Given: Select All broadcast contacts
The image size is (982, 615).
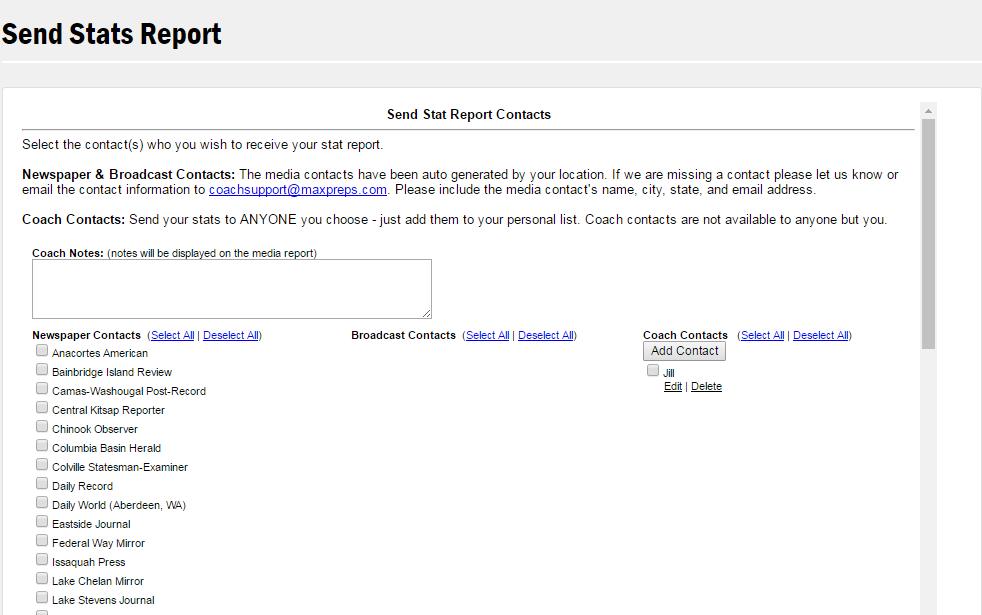Looking at the screenshot, I should [x=487, y=336].
